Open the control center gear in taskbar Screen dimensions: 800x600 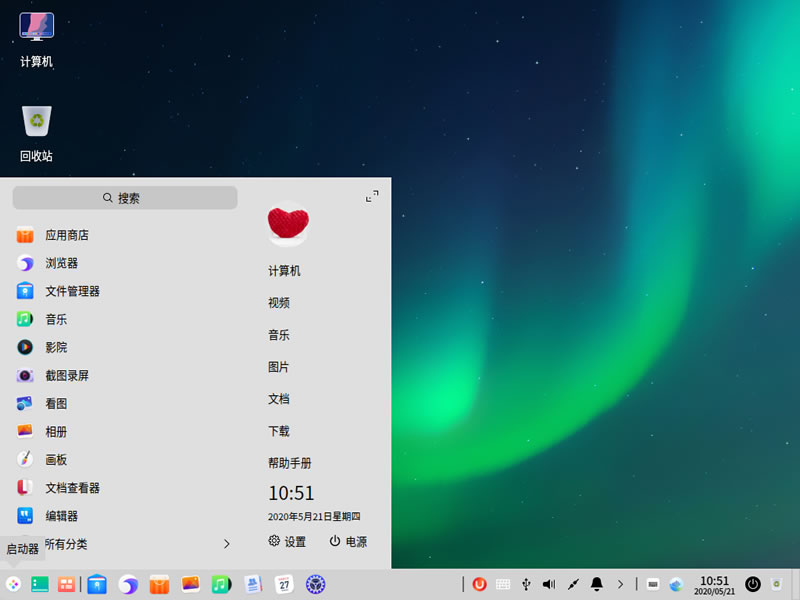[x=316, y=584]
